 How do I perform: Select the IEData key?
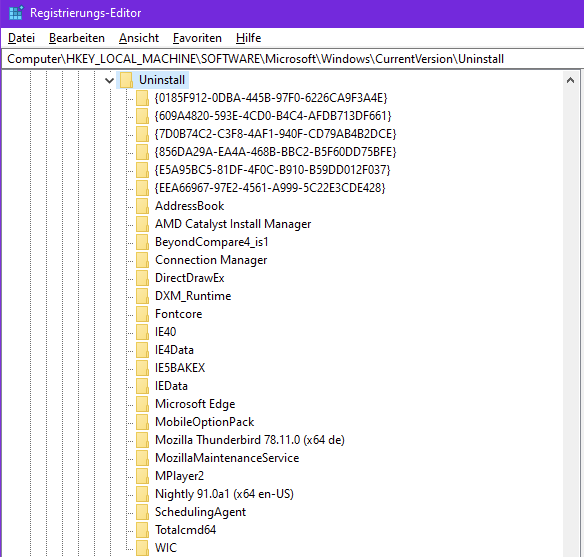[171, 386]
